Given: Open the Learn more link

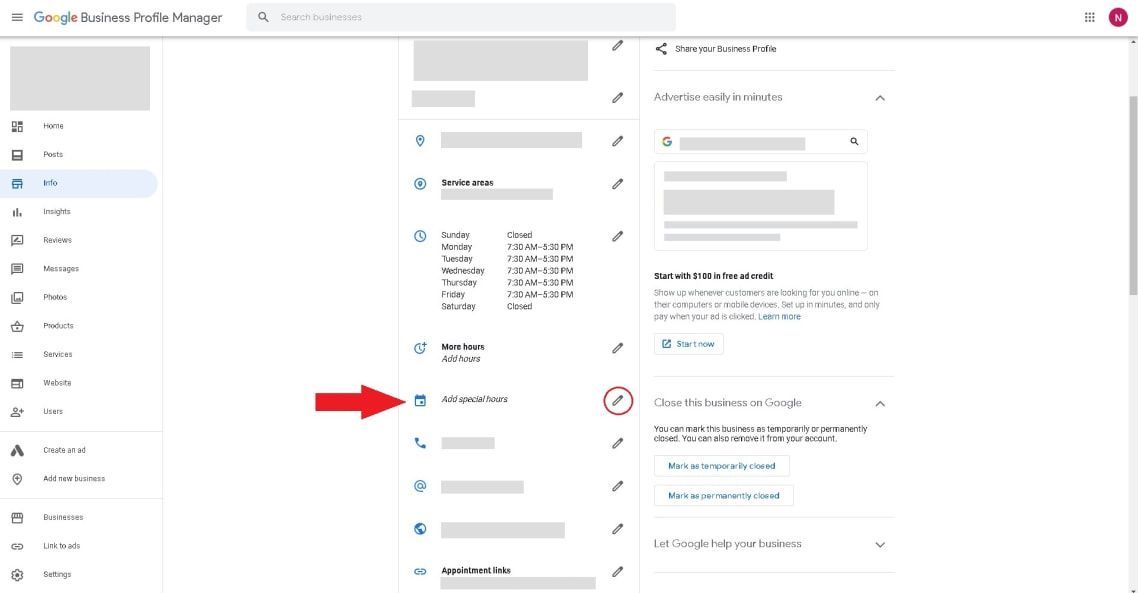Looking at the screenshot, I should pyautogui.click(x=779, y=316).
